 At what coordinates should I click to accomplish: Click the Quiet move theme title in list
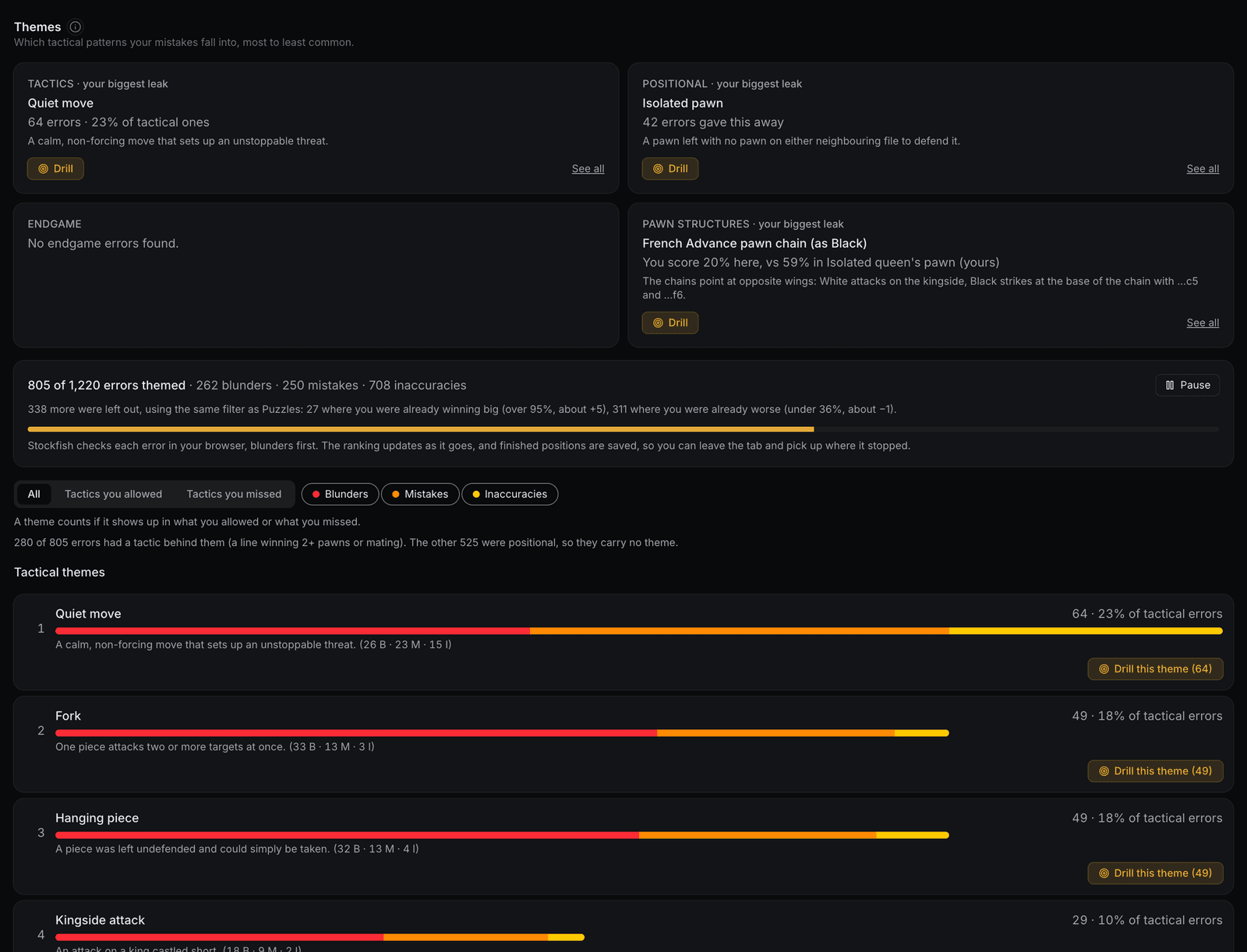(88, 614)
